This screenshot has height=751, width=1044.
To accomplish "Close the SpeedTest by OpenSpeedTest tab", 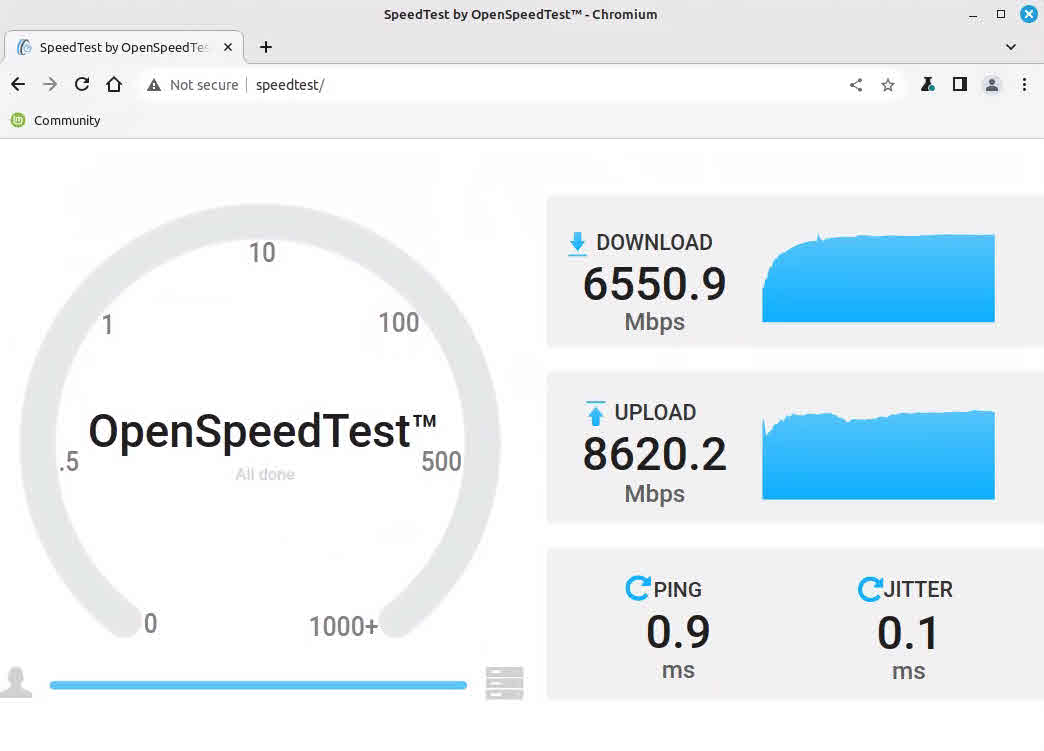I will point(229,47).
